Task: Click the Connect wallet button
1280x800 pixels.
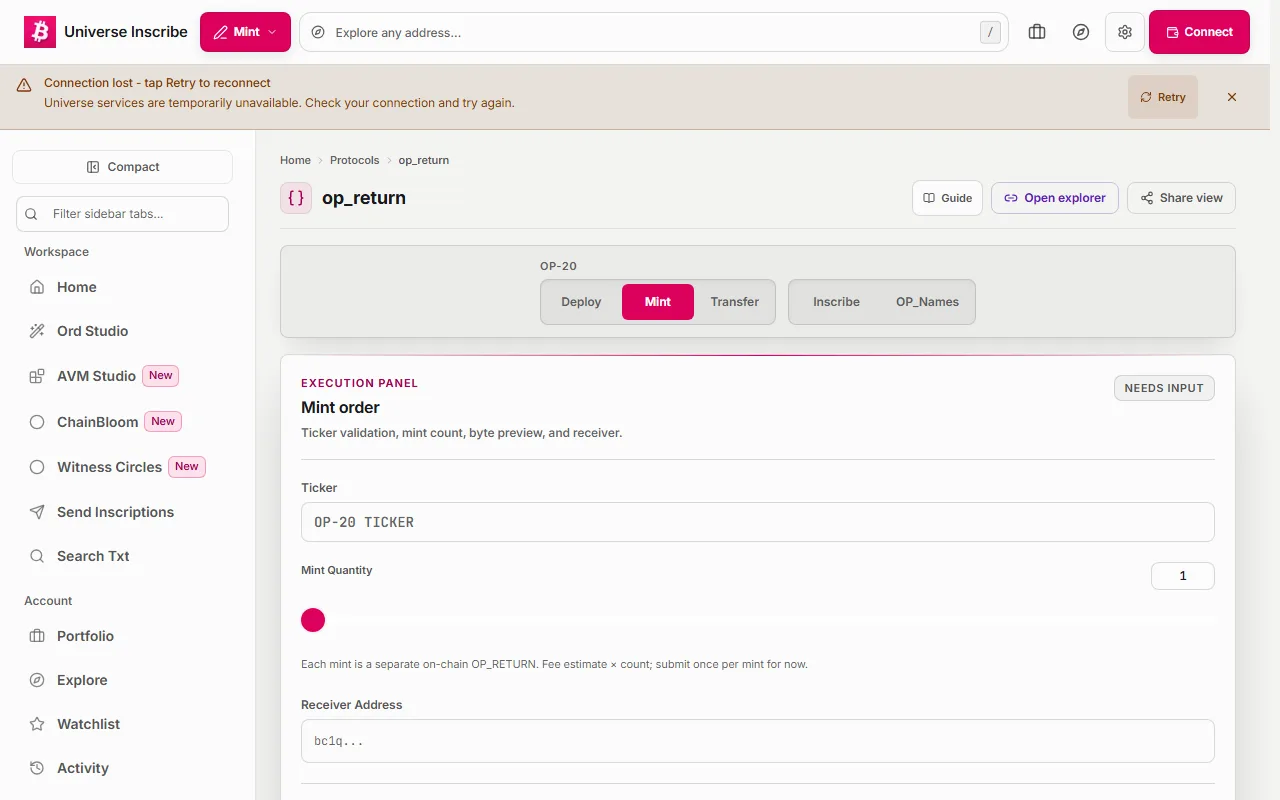Action: [1199, 32]
